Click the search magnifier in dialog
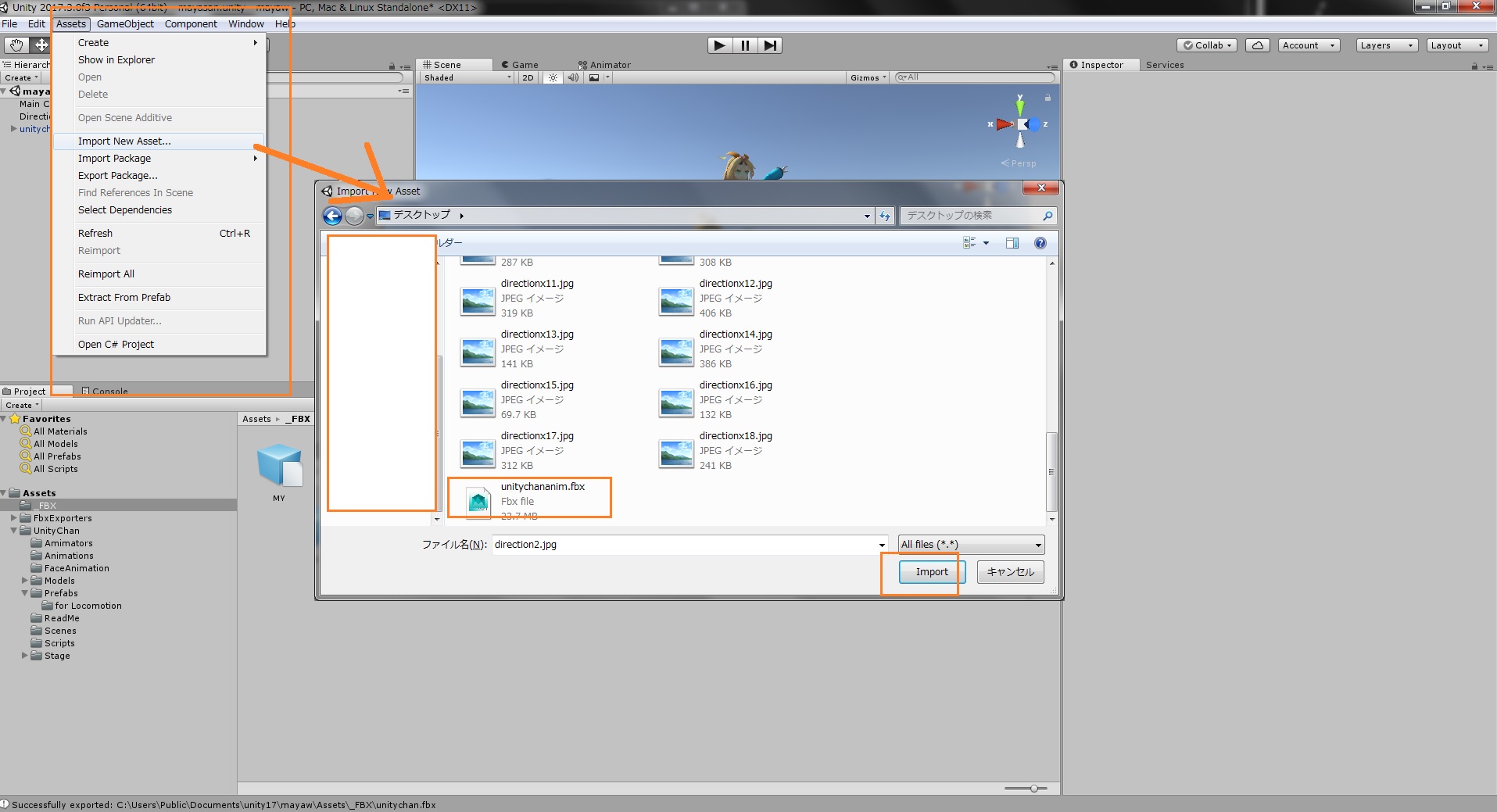 [1048, 216]
